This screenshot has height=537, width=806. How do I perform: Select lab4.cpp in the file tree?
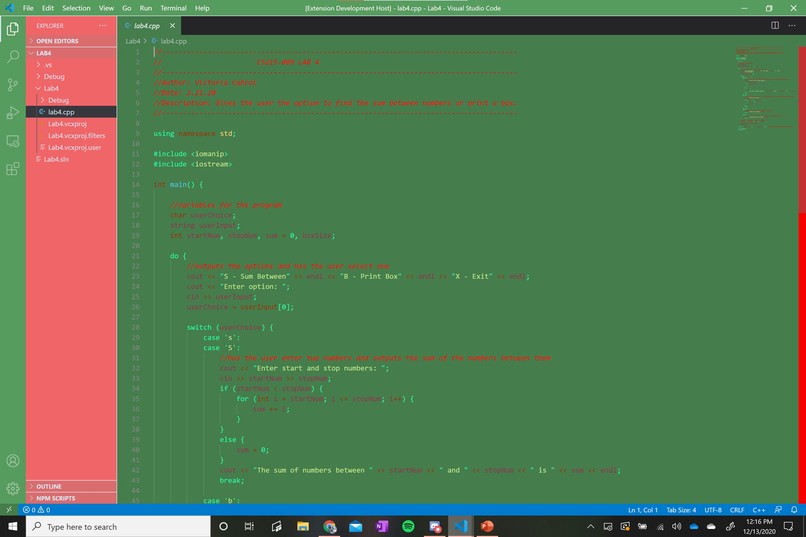(71, 112)
